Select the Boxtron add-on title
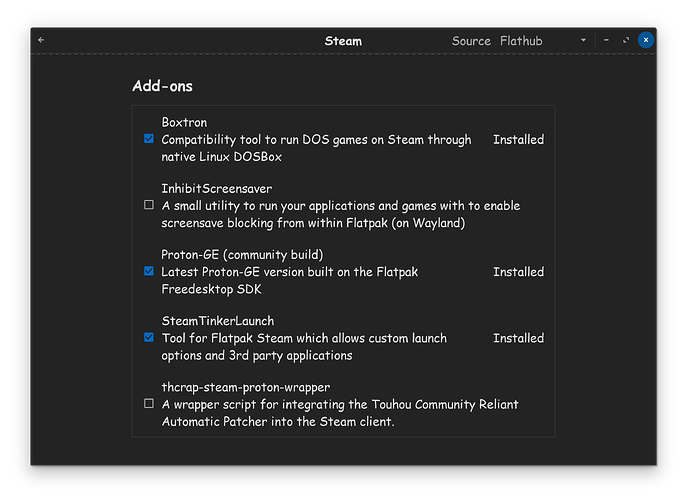The width and height of the screenshot is (687, 500). 184,122
